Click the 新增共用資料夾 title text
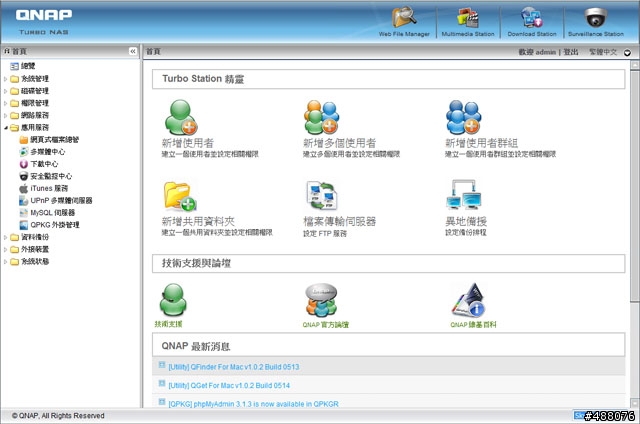 point(198,221)
